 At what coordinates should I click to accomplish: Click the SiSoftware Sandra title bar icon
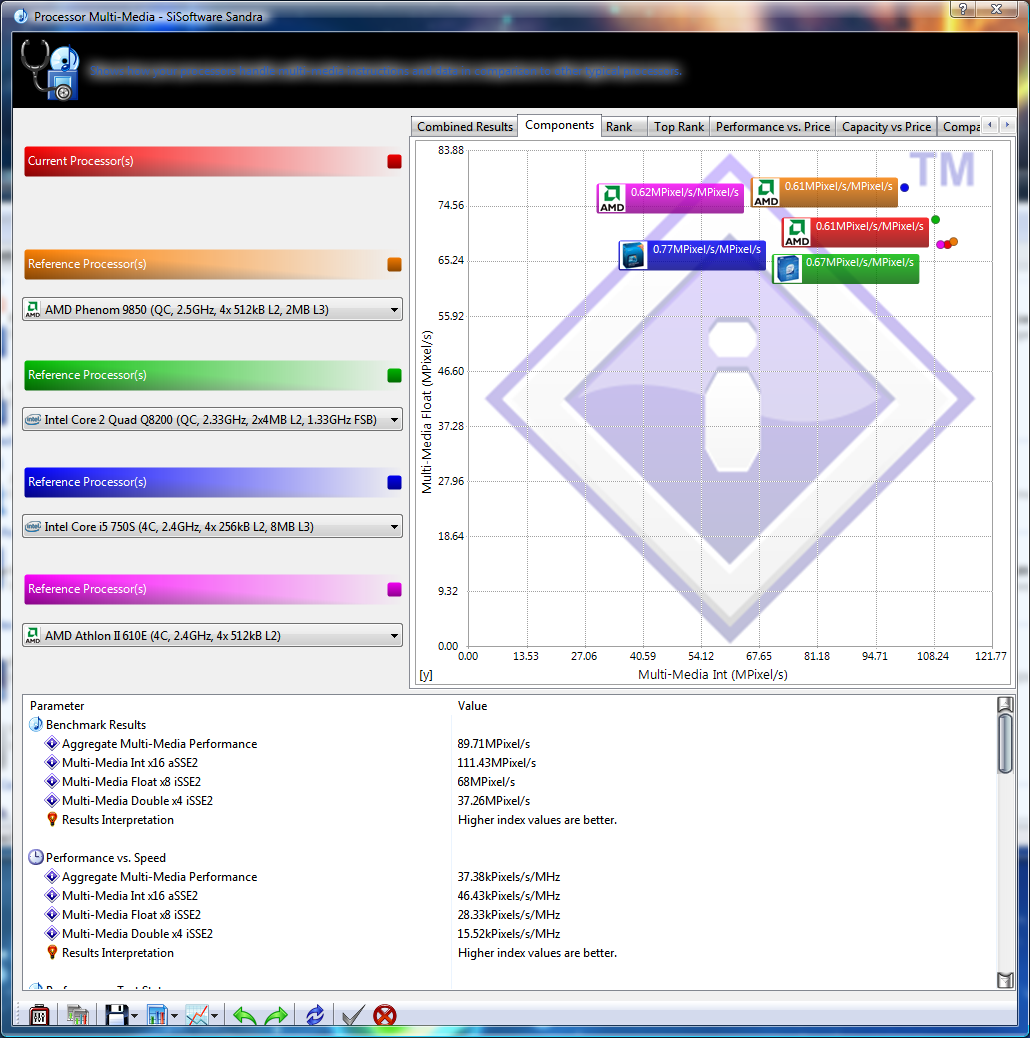point(21,16)
